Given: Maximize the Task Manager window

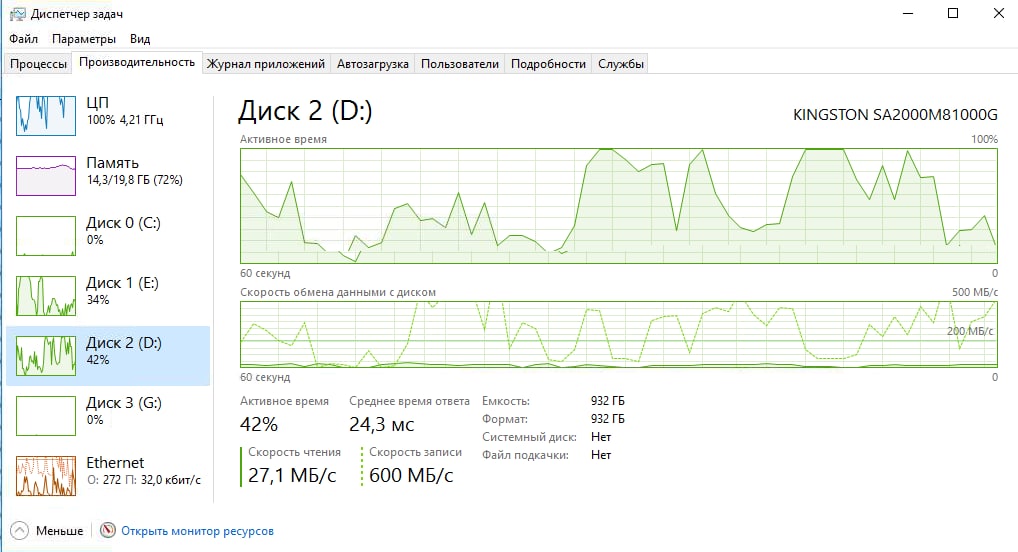Looking at the screenshot, I should 953,14.
